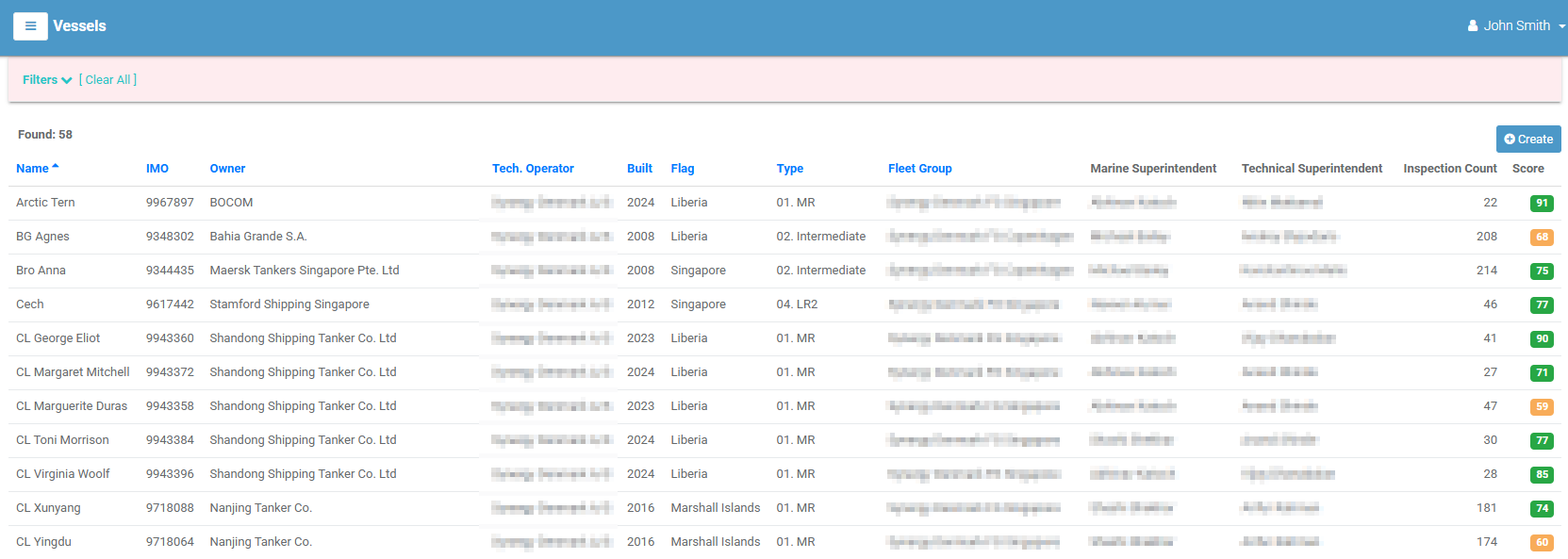
Task: Sort by Type column header
Action: pyautogui.click(x=790, y=169)
